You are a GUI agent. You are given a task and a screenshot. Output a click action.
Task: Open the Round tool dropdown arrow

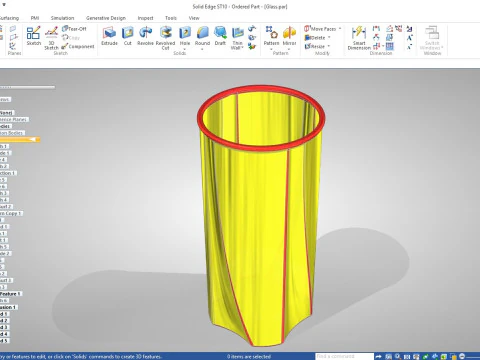tap(202, 49)
